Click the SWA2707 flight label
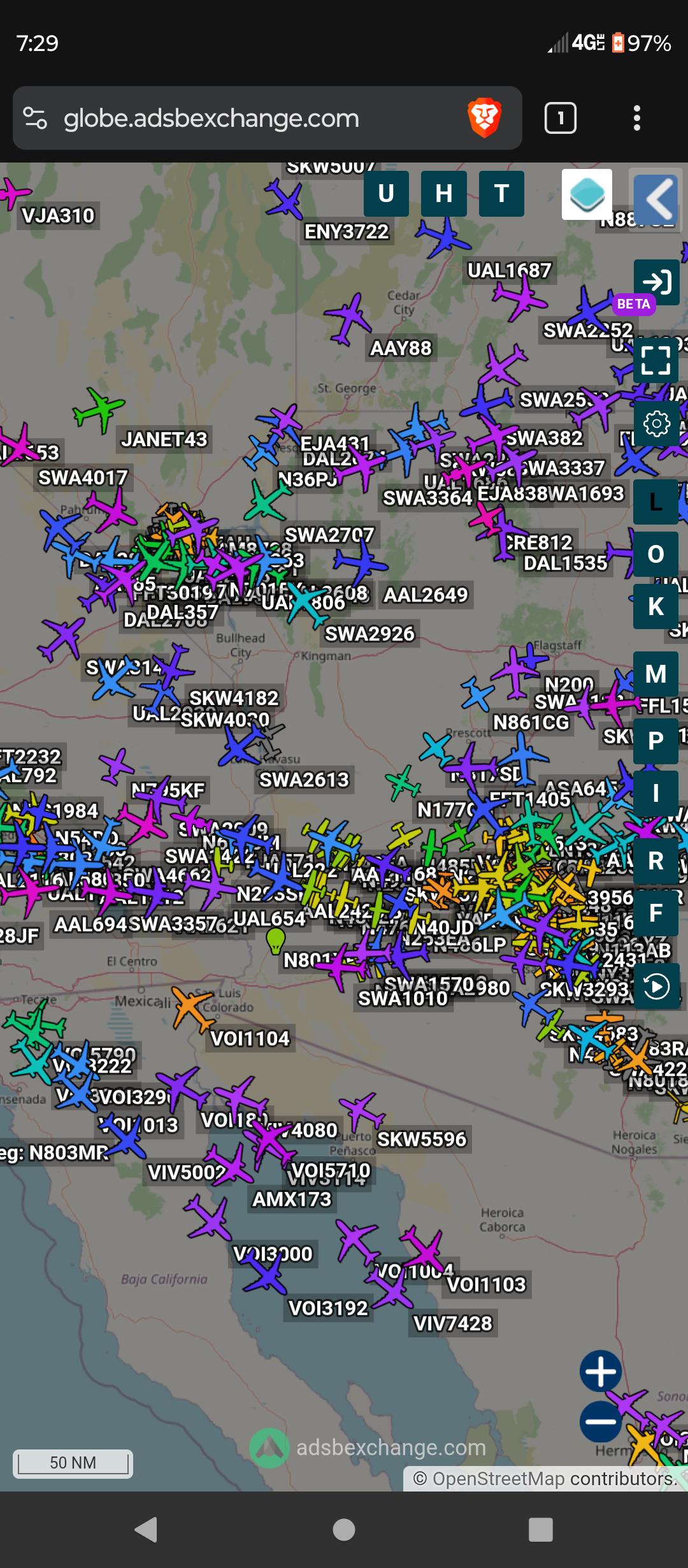This screenshot has width=688, height=1568. (329, 535)
